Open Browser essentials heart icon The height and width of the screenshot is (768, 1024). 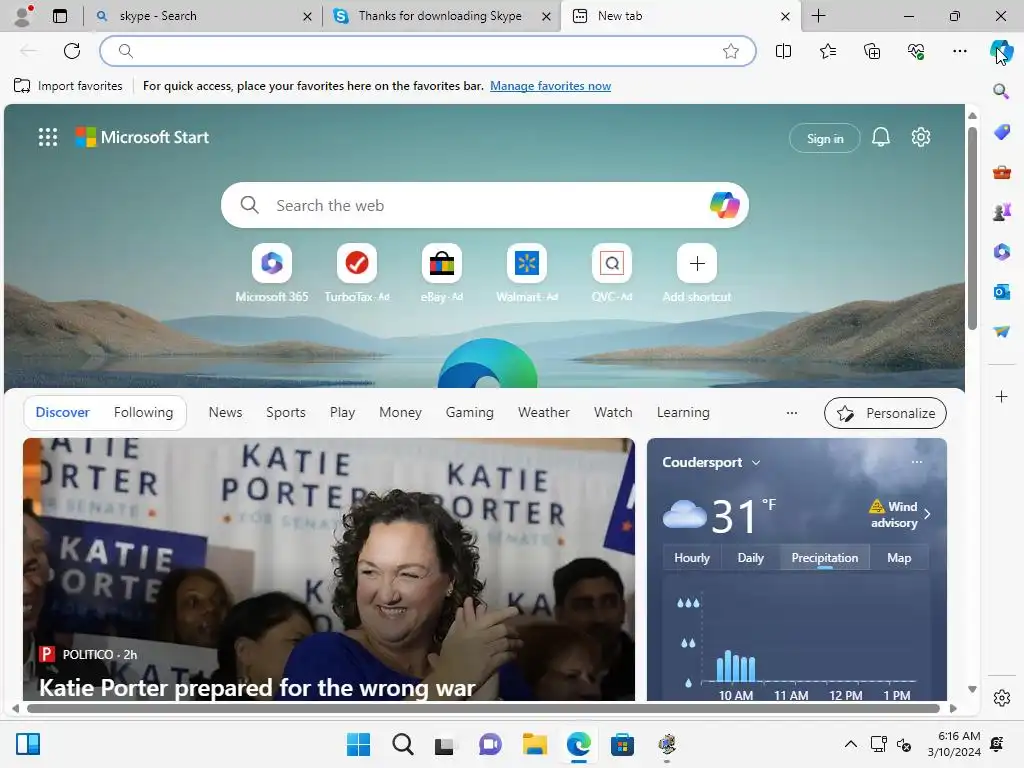pos(916,51)
